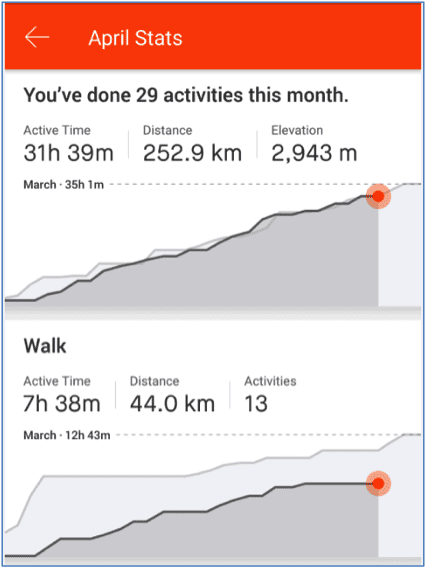Select the Distance 252.9 km stat
Viewport: 426px width, 568px height.
pos(192,144)
